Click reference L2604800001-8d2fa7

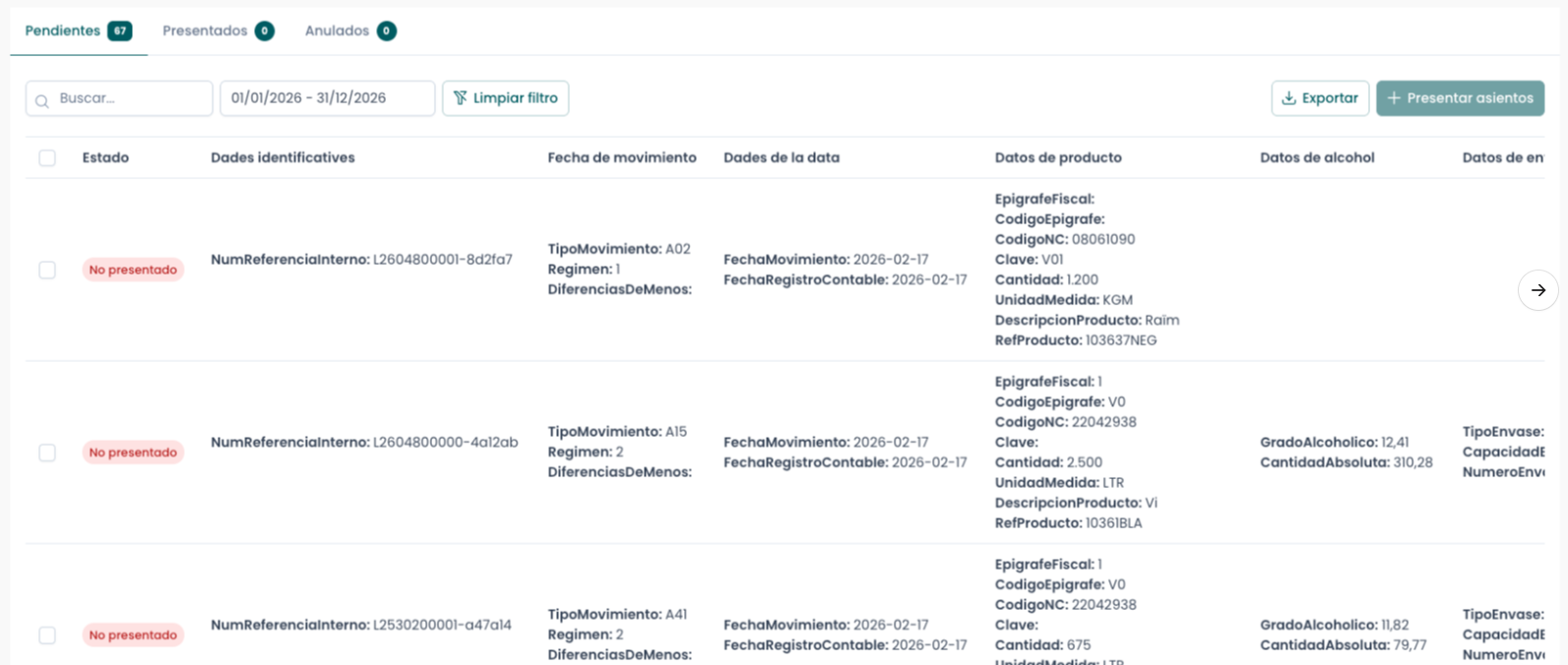(443, 260)
